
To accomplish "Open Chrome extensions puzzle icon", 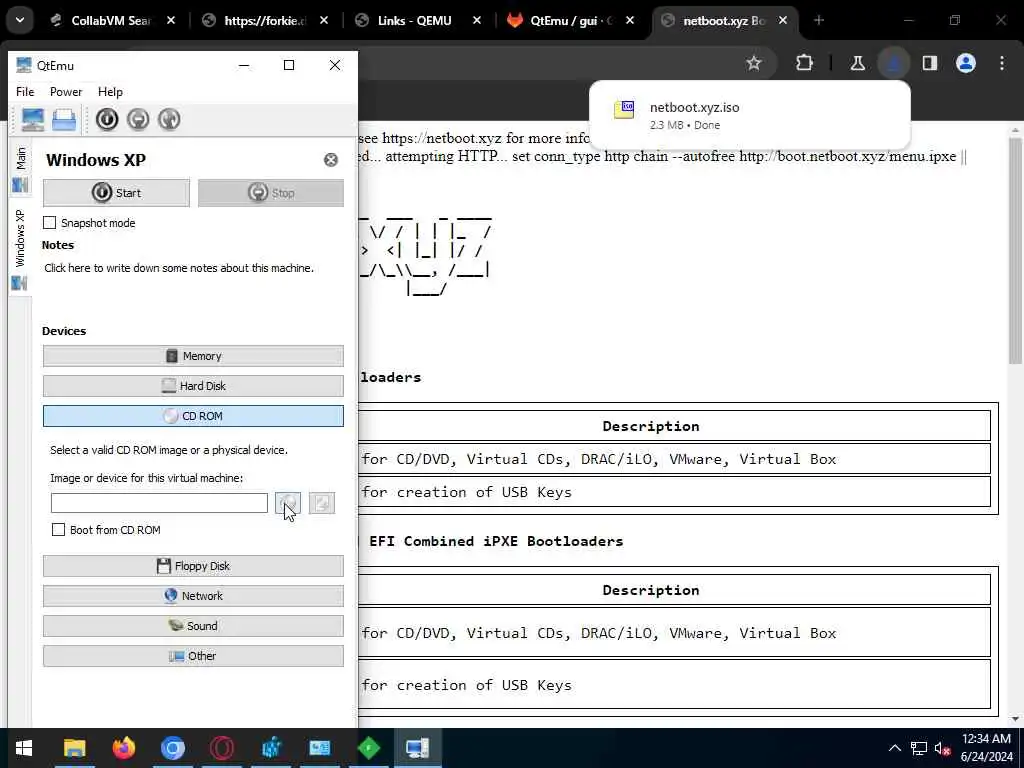I will pyautogui.click(x=805, y=63).
